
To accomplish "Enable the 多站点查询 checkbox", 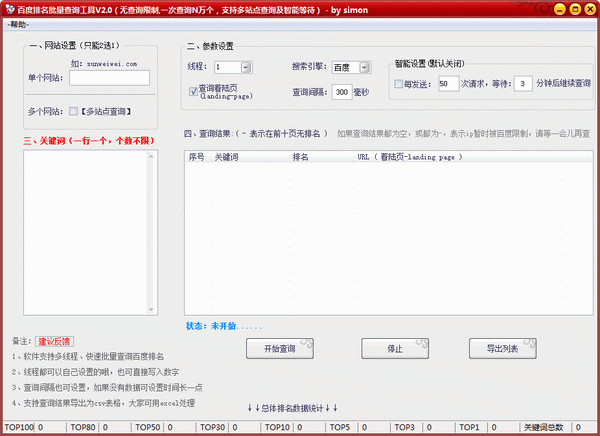I will 73,111.
